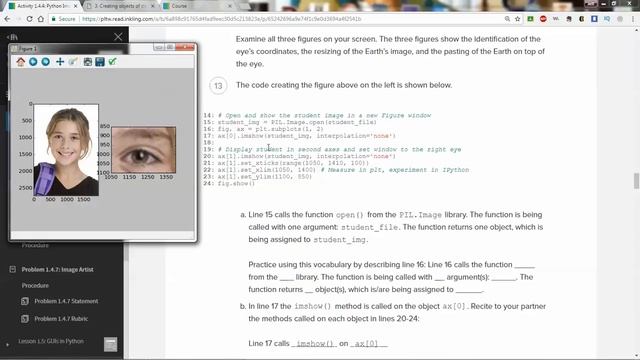Viewport: 640px width, 360px height.
Task: Click the green extension icon in Chrome toolbar
Action: click(530, 19)
